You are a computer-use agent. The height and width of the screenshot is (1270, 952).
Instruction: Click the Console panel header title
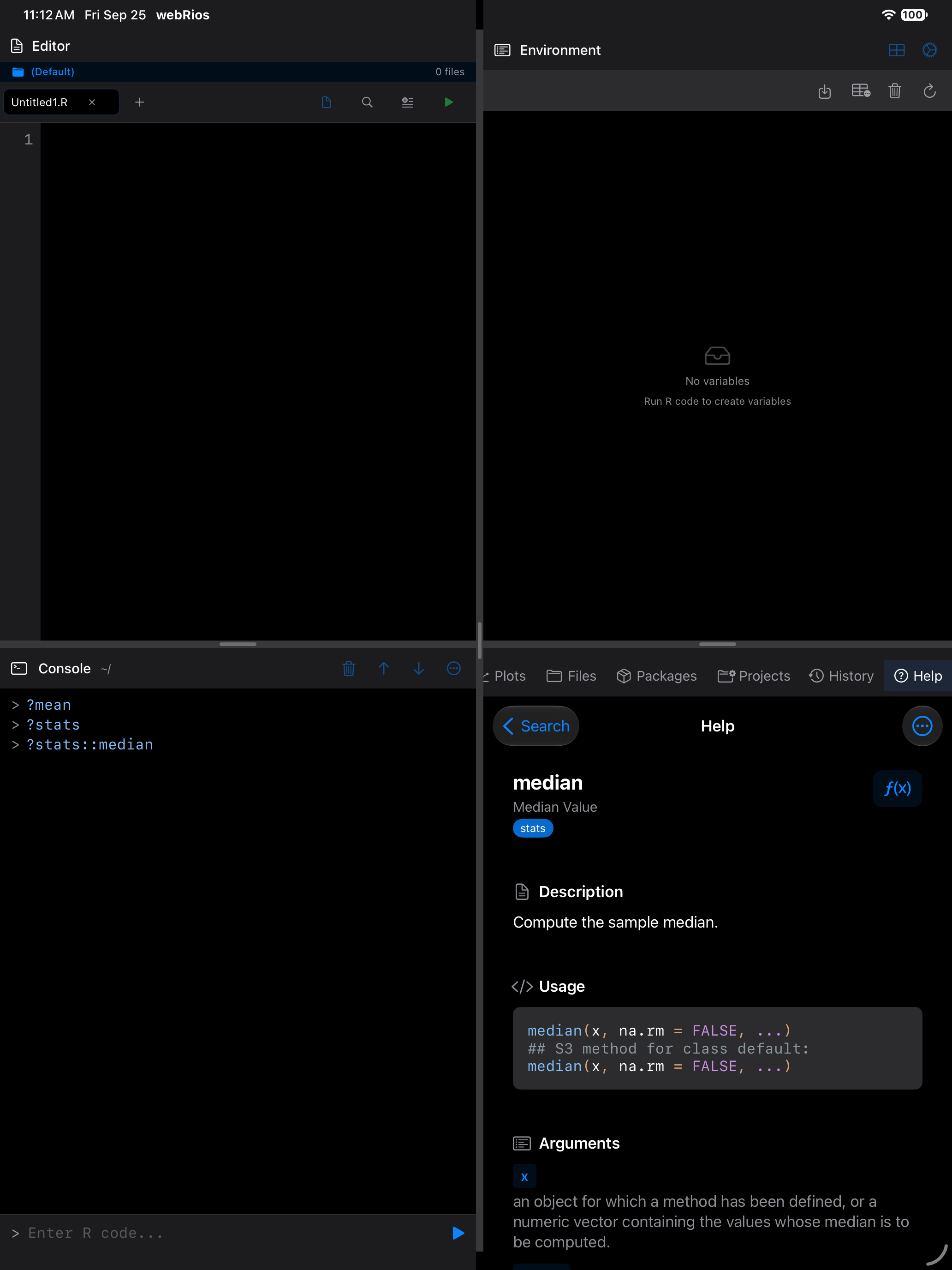[64, 668]
